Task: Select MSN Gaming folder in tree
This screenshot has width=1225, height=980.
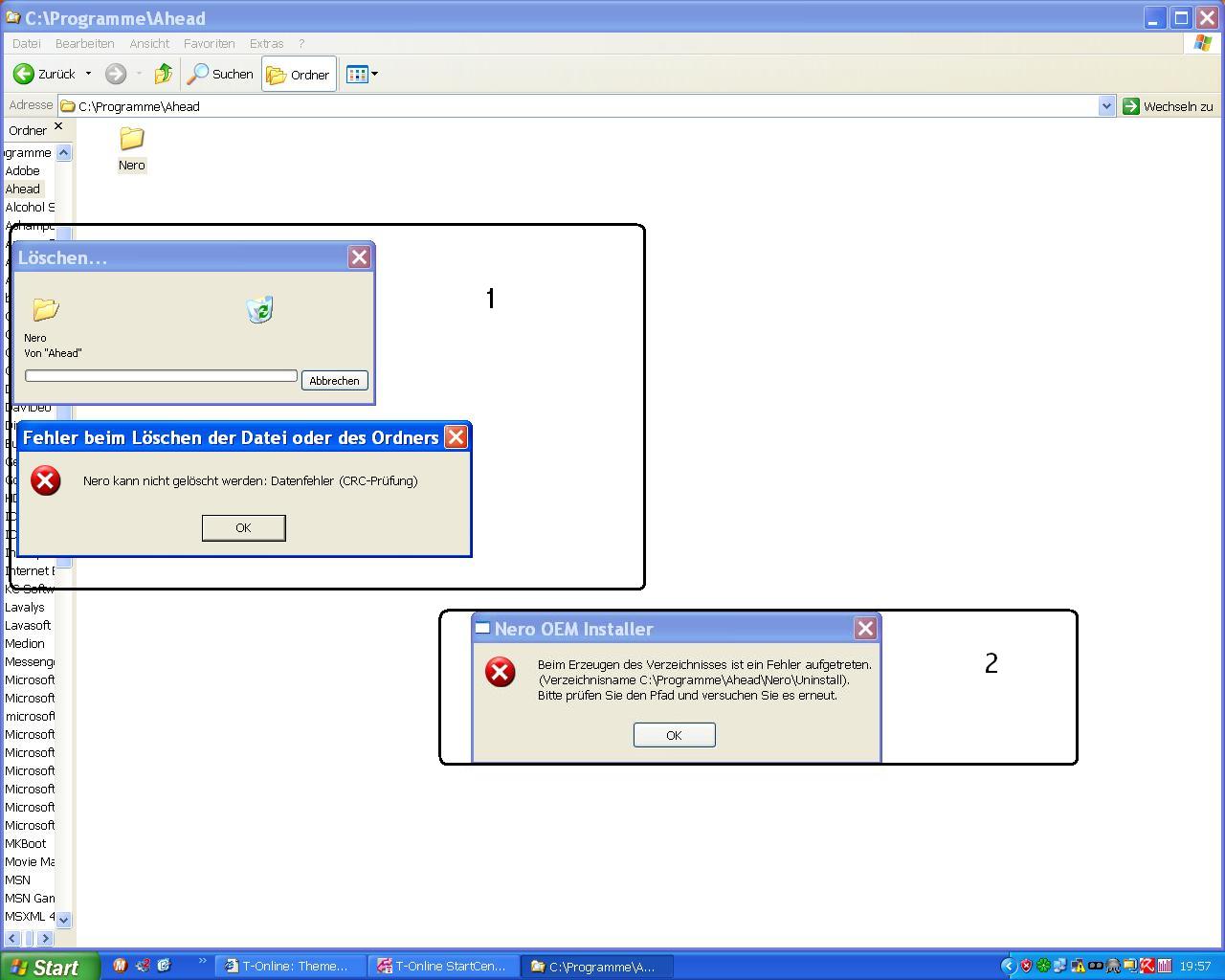Action: click(29, 898)
